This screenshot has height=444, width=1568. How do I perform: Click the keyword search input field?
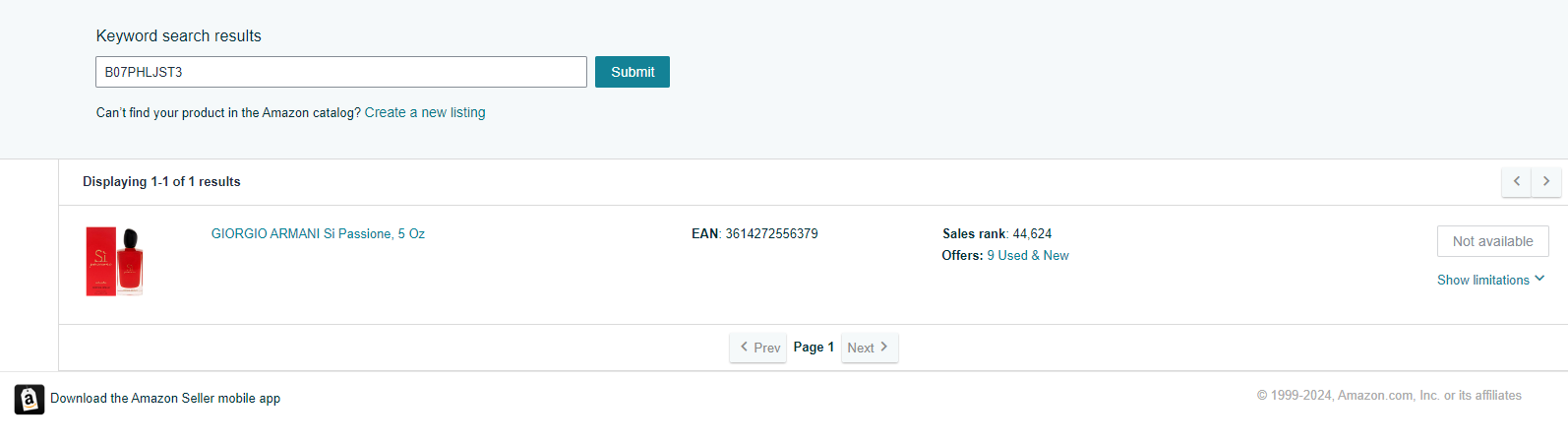tap(341, 72)
